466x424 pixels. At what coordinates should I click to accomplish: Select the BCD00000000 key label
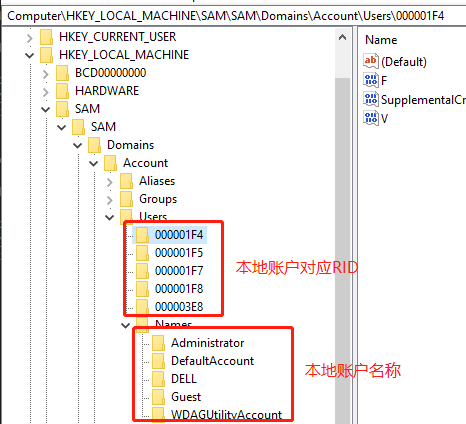point(110,73)
